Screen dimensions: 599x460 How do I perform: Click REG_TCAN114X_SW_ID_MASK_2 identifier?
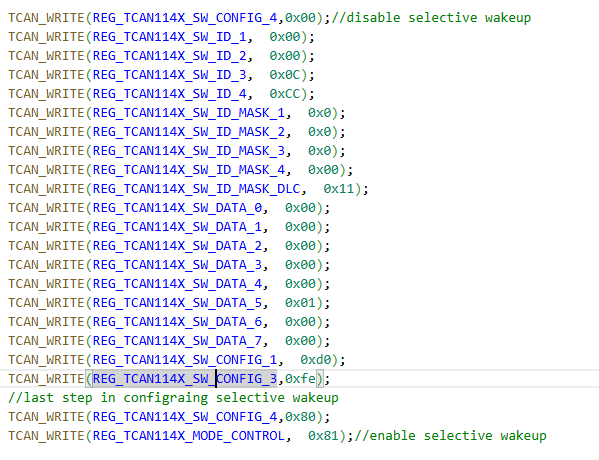[189, 132]
